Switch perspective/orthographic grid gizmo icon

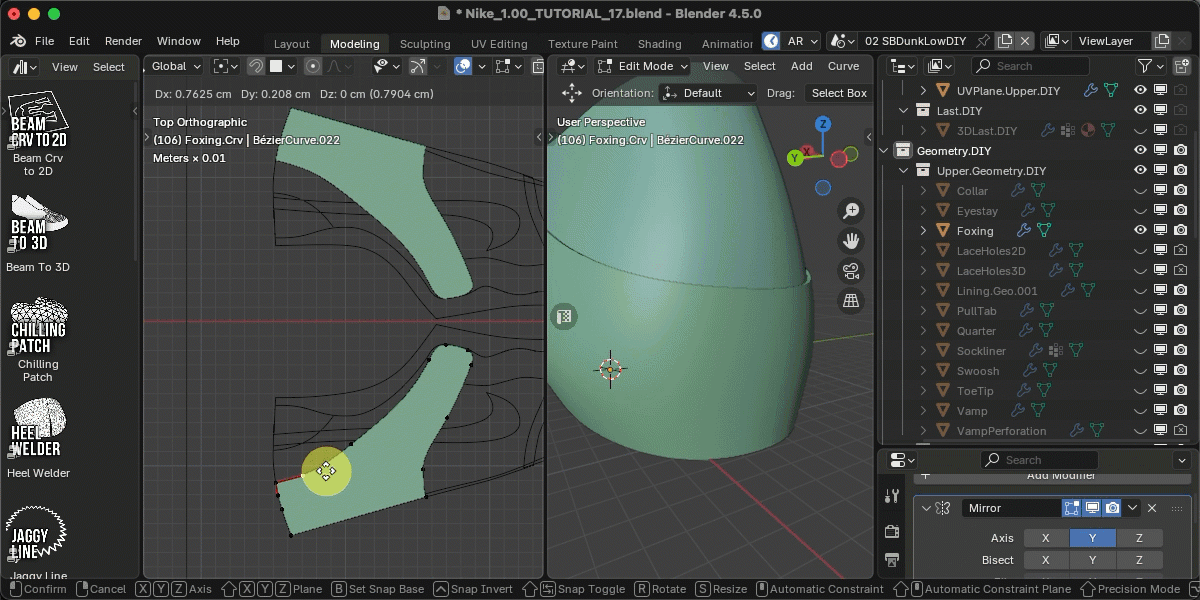[851, 301]
